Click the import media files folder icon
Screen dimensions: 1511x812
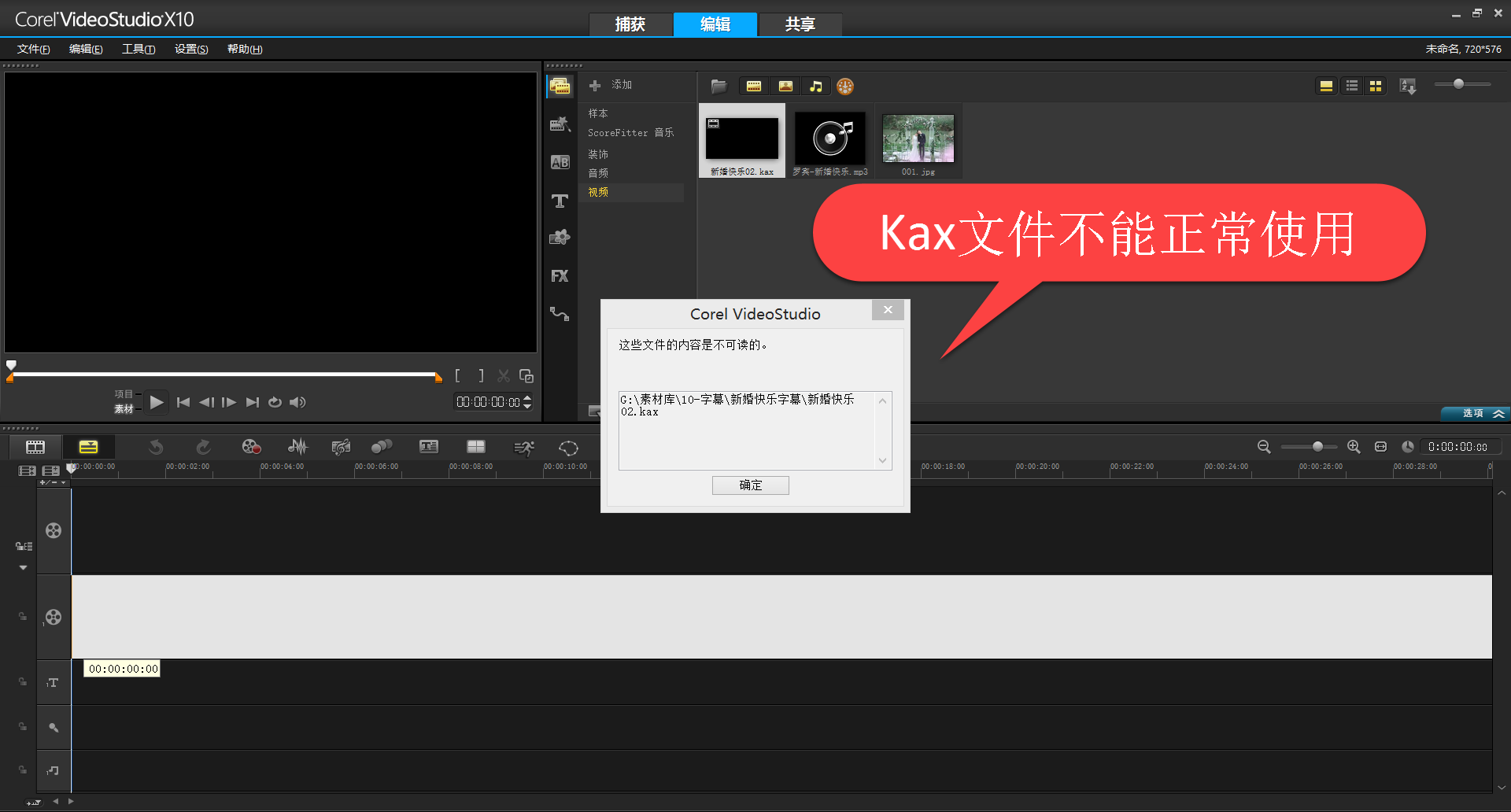tap(719, 87)
